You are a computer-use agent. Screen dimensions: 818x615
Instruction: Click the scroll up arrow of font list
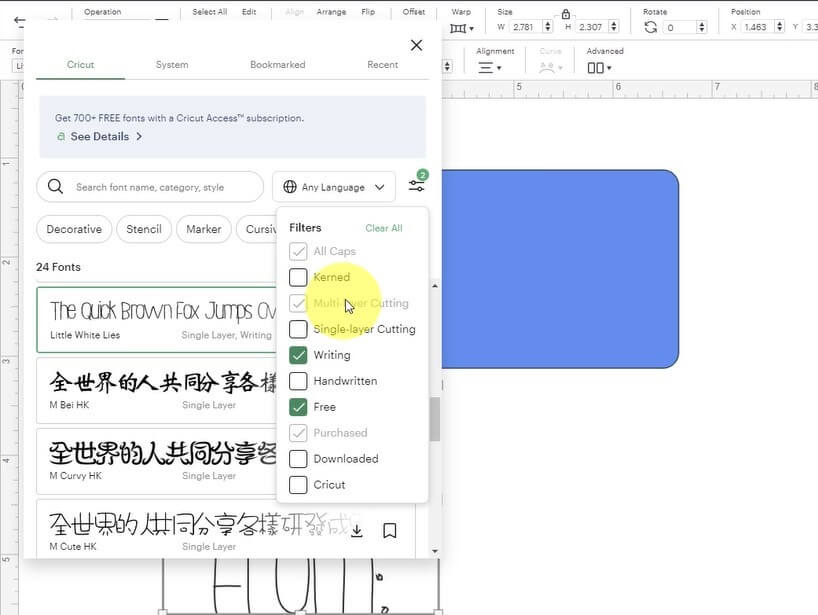click(435, 286)
